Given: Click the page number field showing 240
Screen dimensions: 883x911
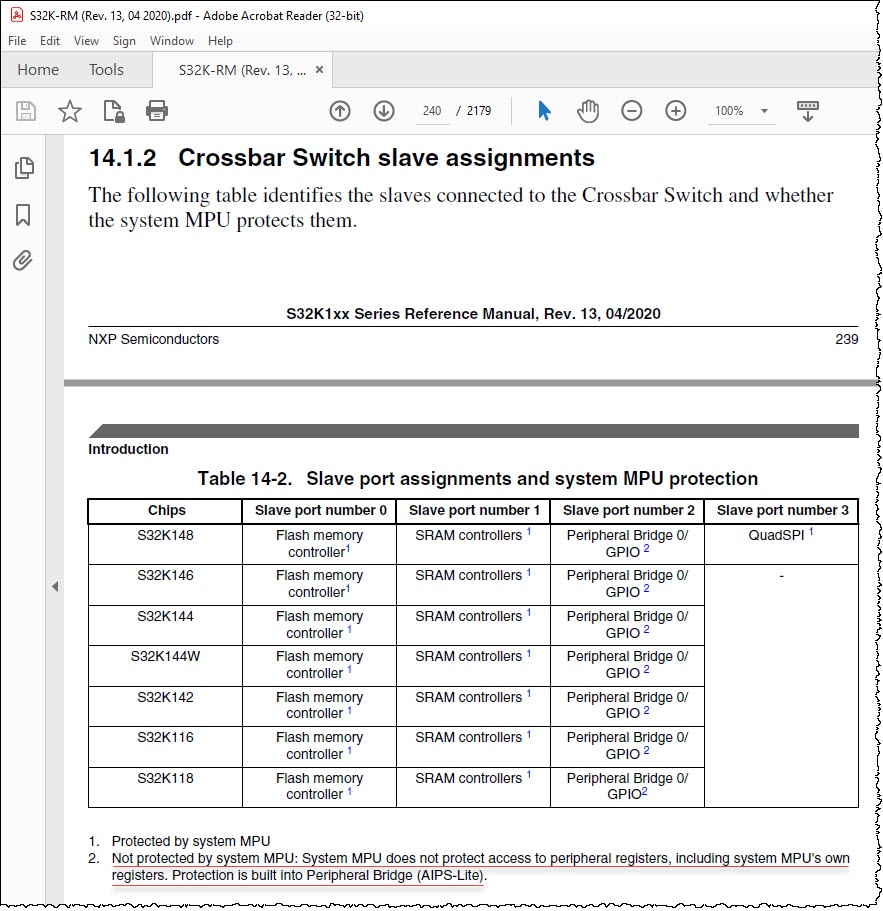Looking at the screenshot, I should coord(432,110).
